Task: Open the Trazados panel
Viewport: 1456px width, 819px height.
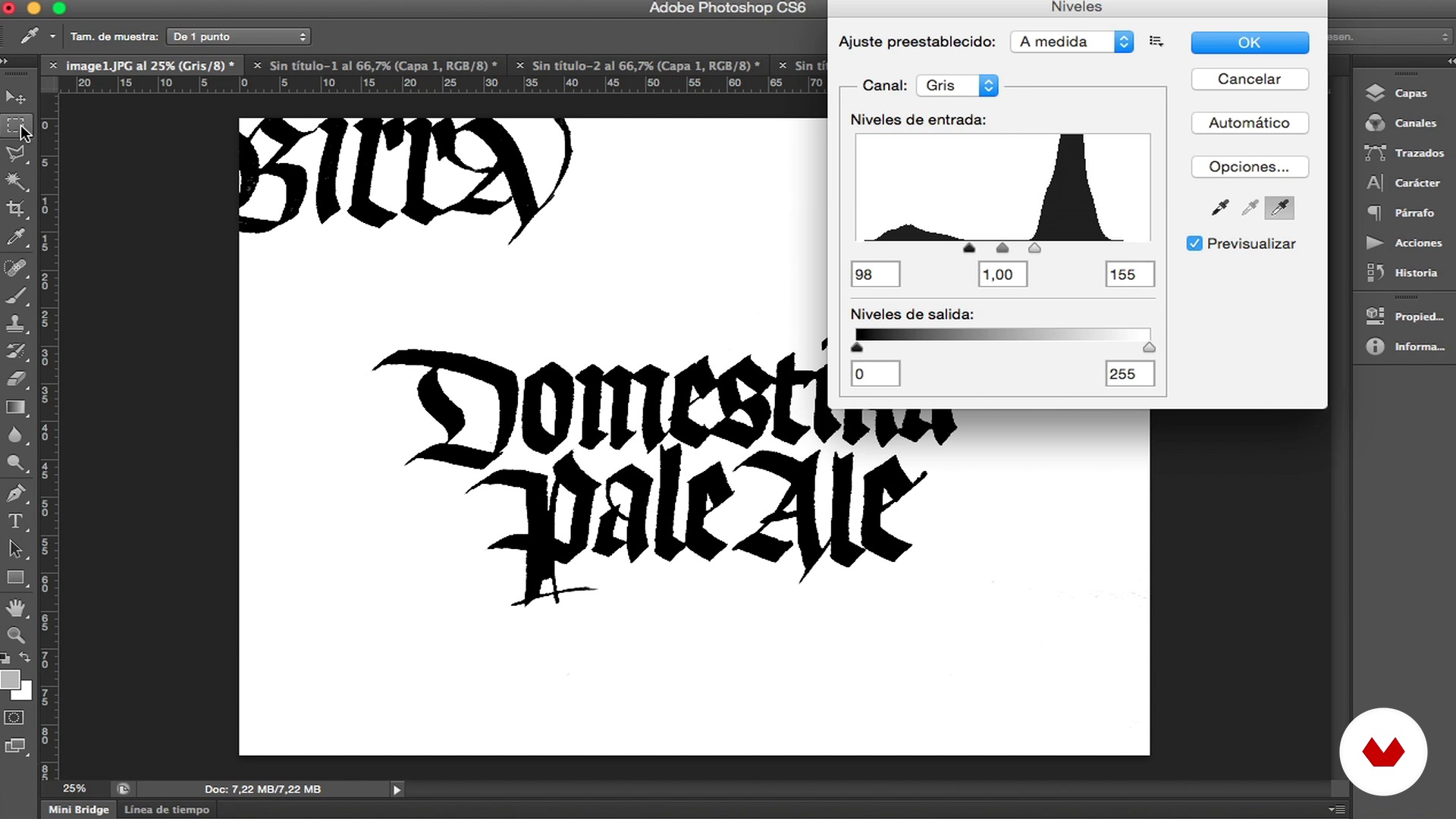Action: [1405, 153]
